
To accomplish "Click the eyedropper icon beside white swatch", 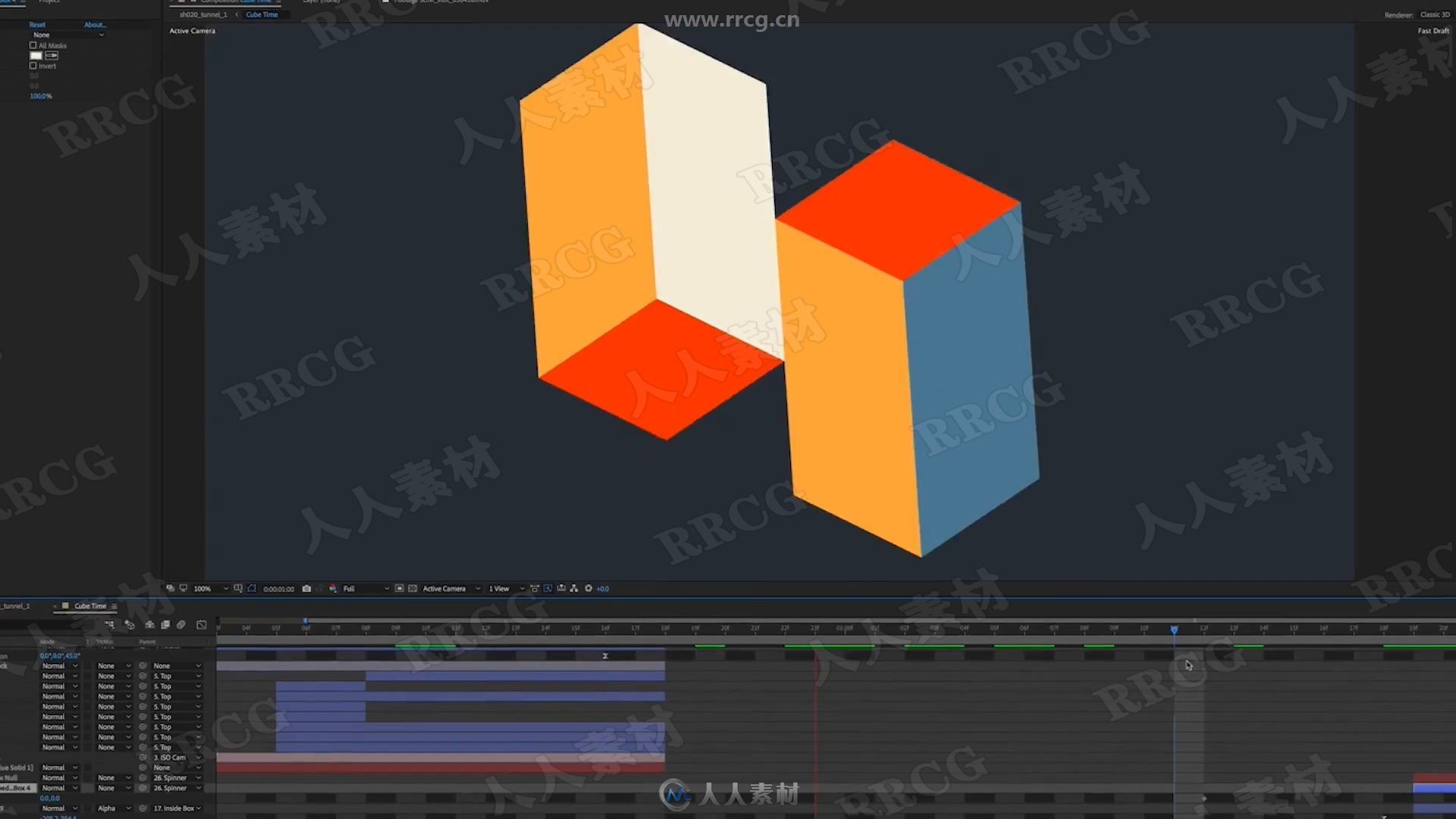I will pos(52,55).
